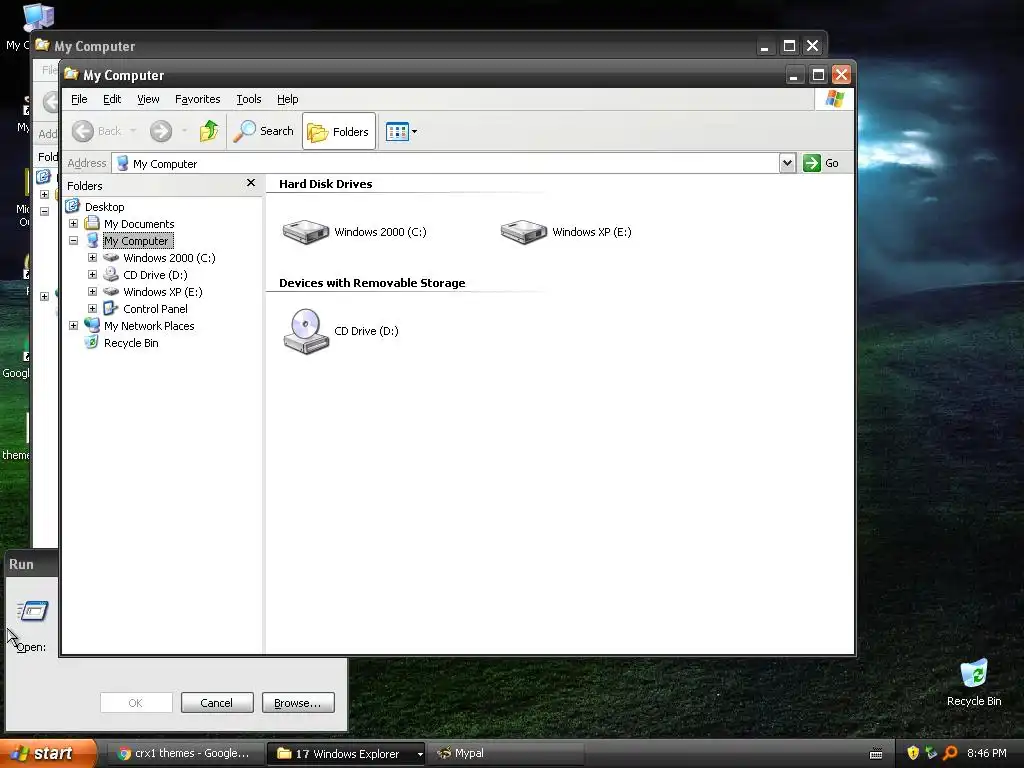Click the Address bar field

pyautogui.click(x=445, y=163)
